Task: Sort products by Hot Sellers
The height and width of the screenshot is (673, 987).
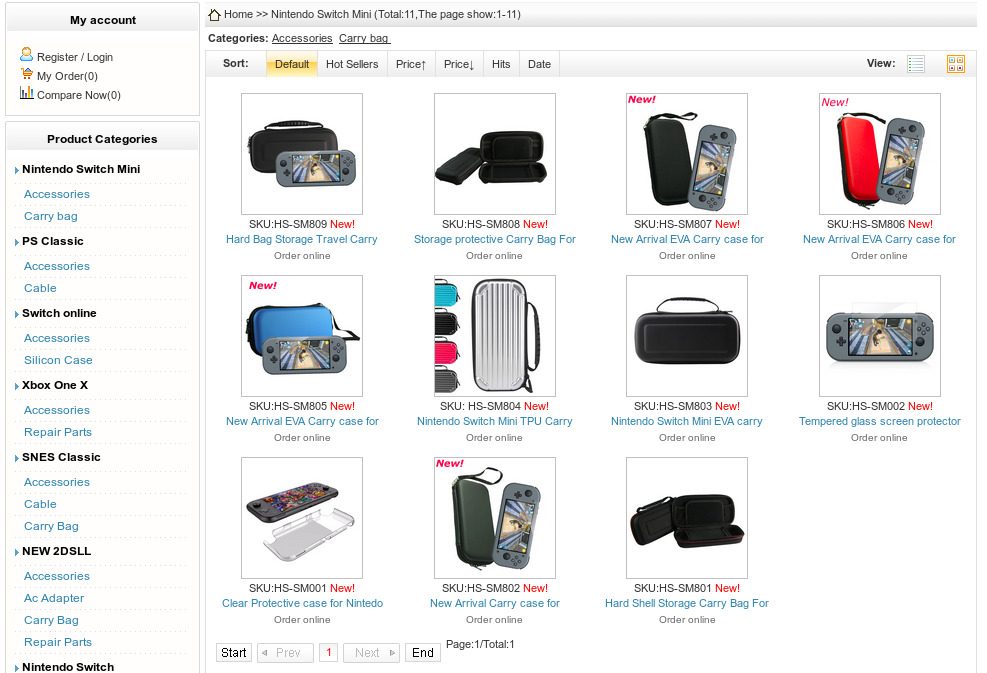Action: point(352,64)
